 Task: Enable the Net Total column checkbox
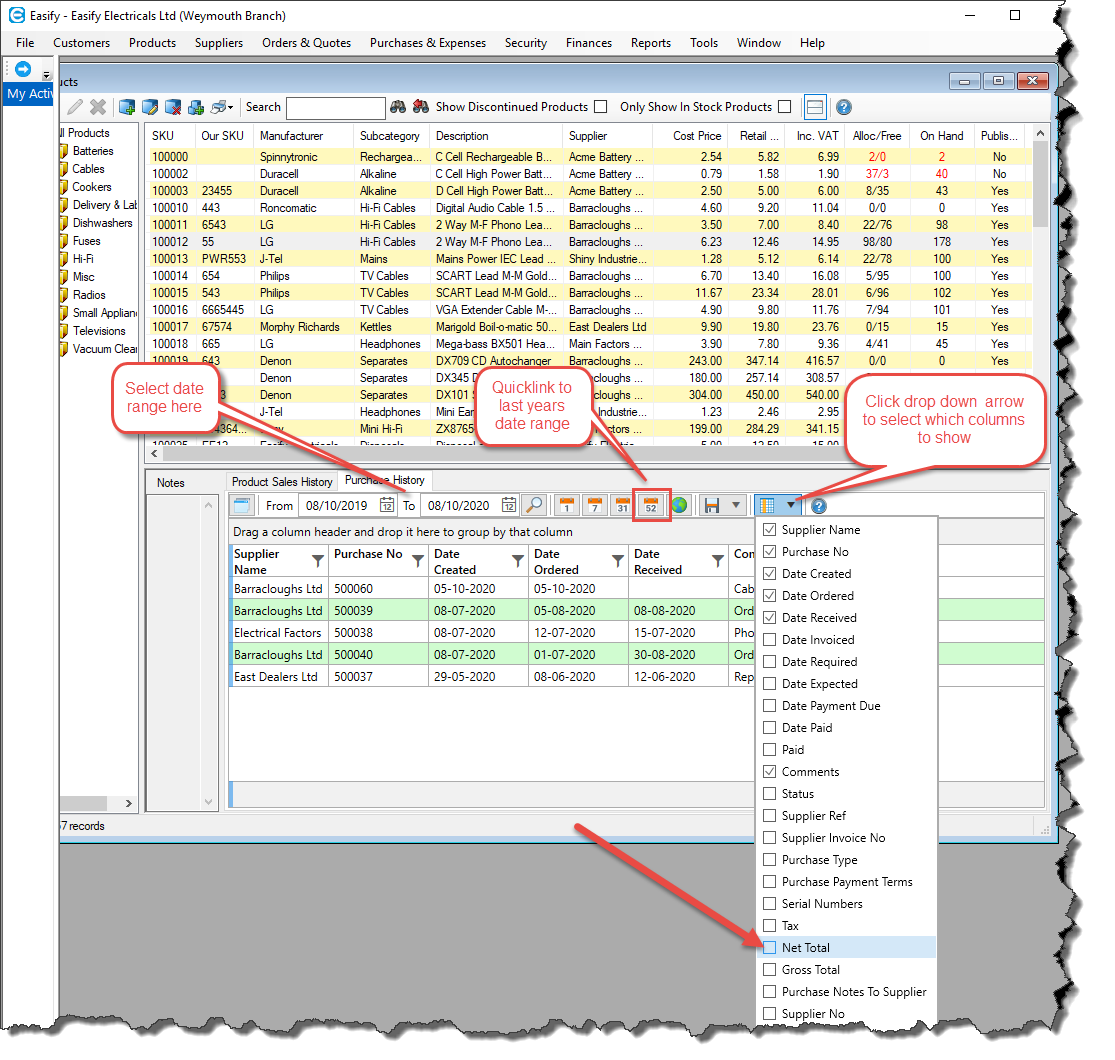coord(769,948)
